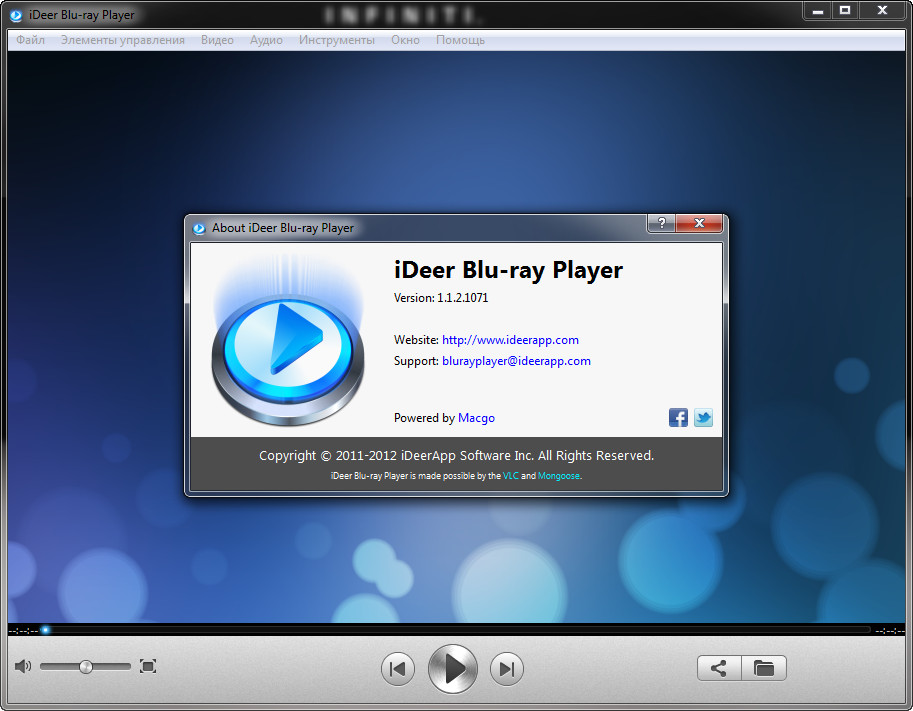
Task: Click the Version: 1.1.2.1071 text
Action: click(x=441, y=298)
